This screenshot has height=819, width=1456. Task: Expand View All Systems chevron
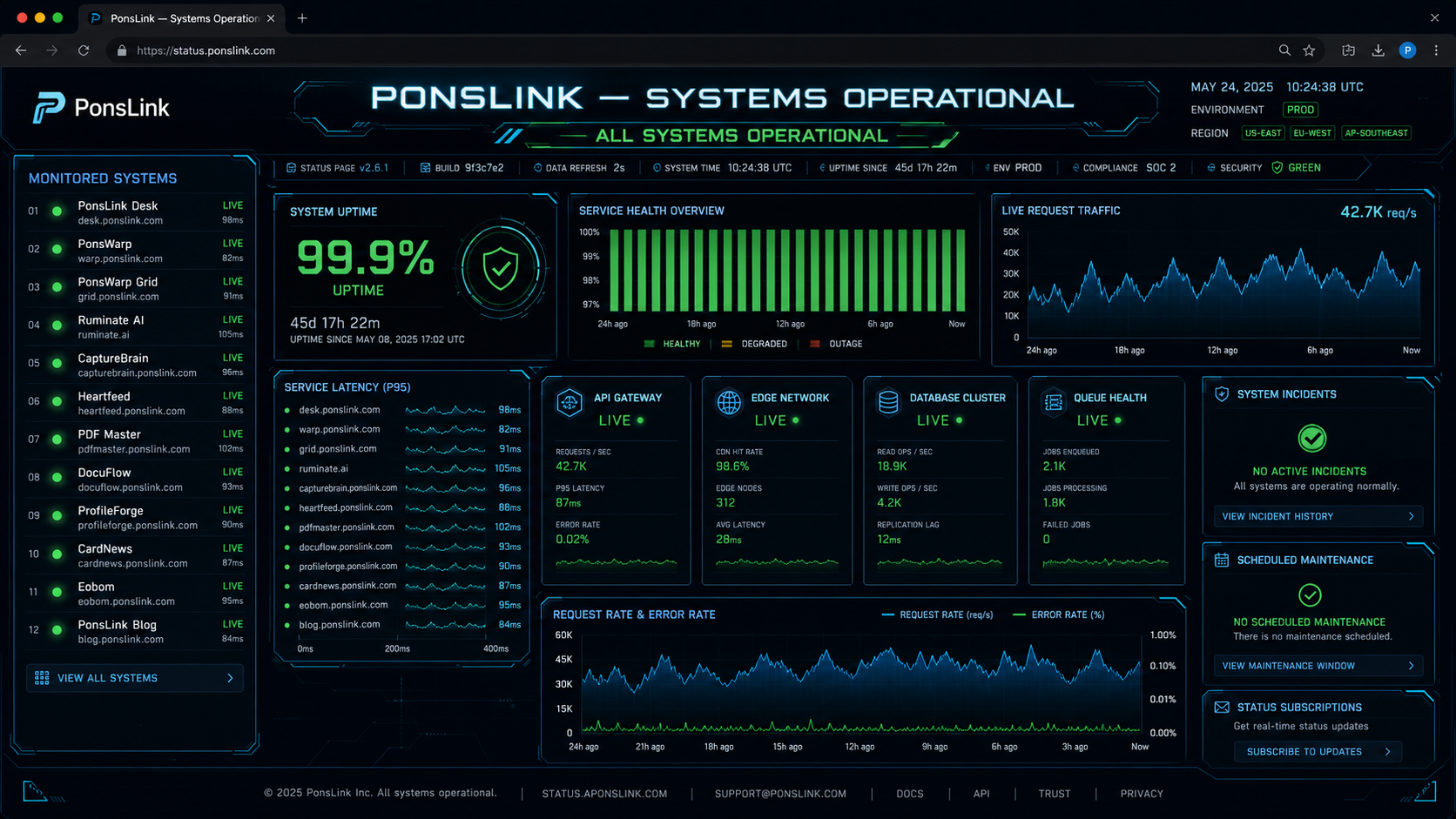tap(230, 678)
